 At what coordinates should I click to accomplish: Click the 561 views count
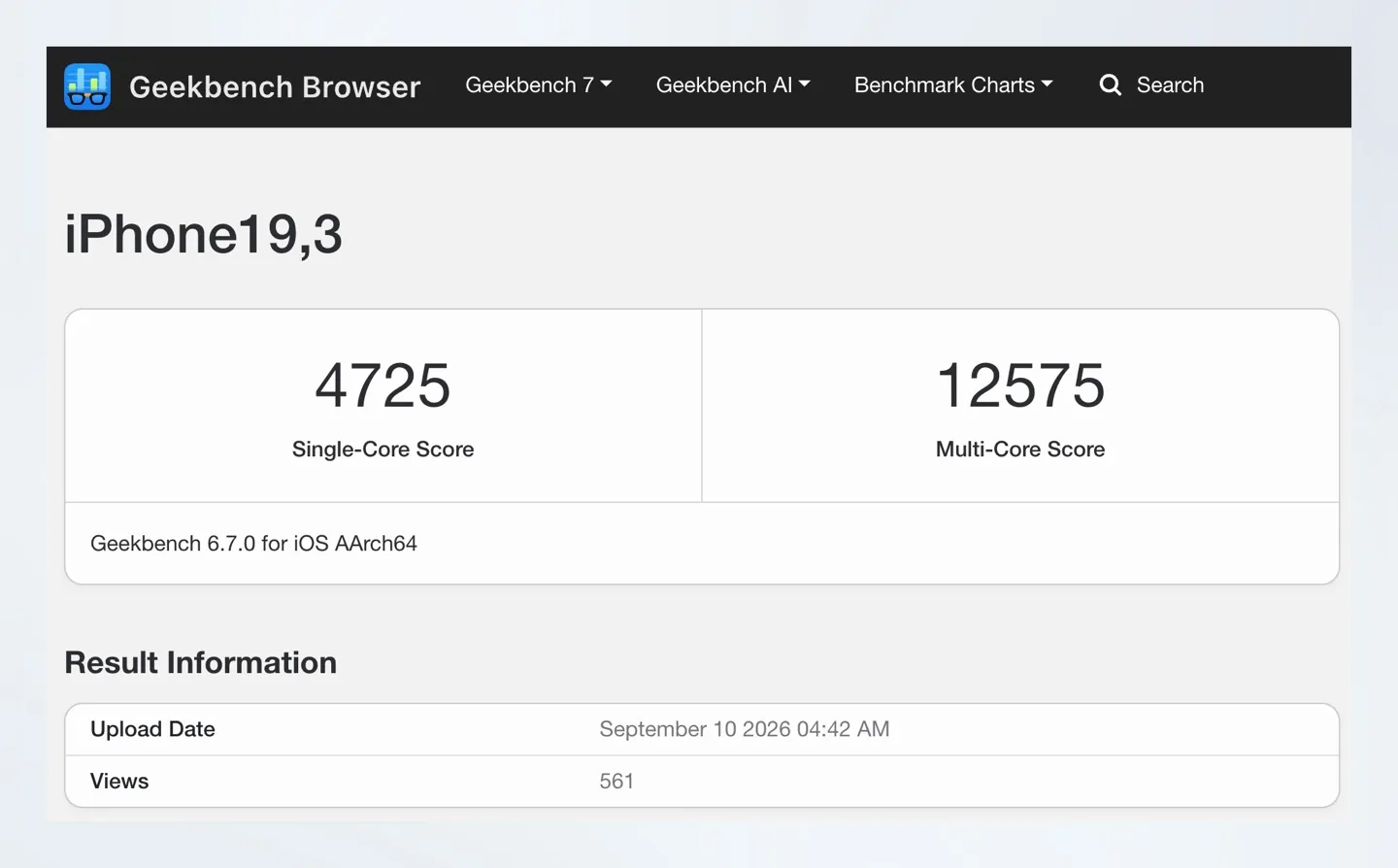click(x=616, y=782)
